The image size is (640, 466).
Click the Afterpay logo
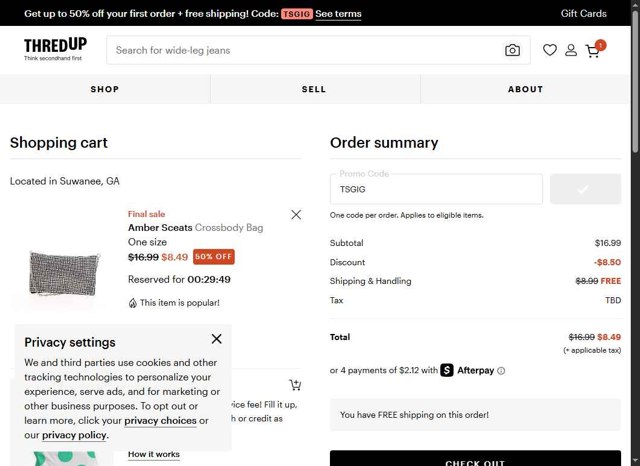[x=467, y=370]
